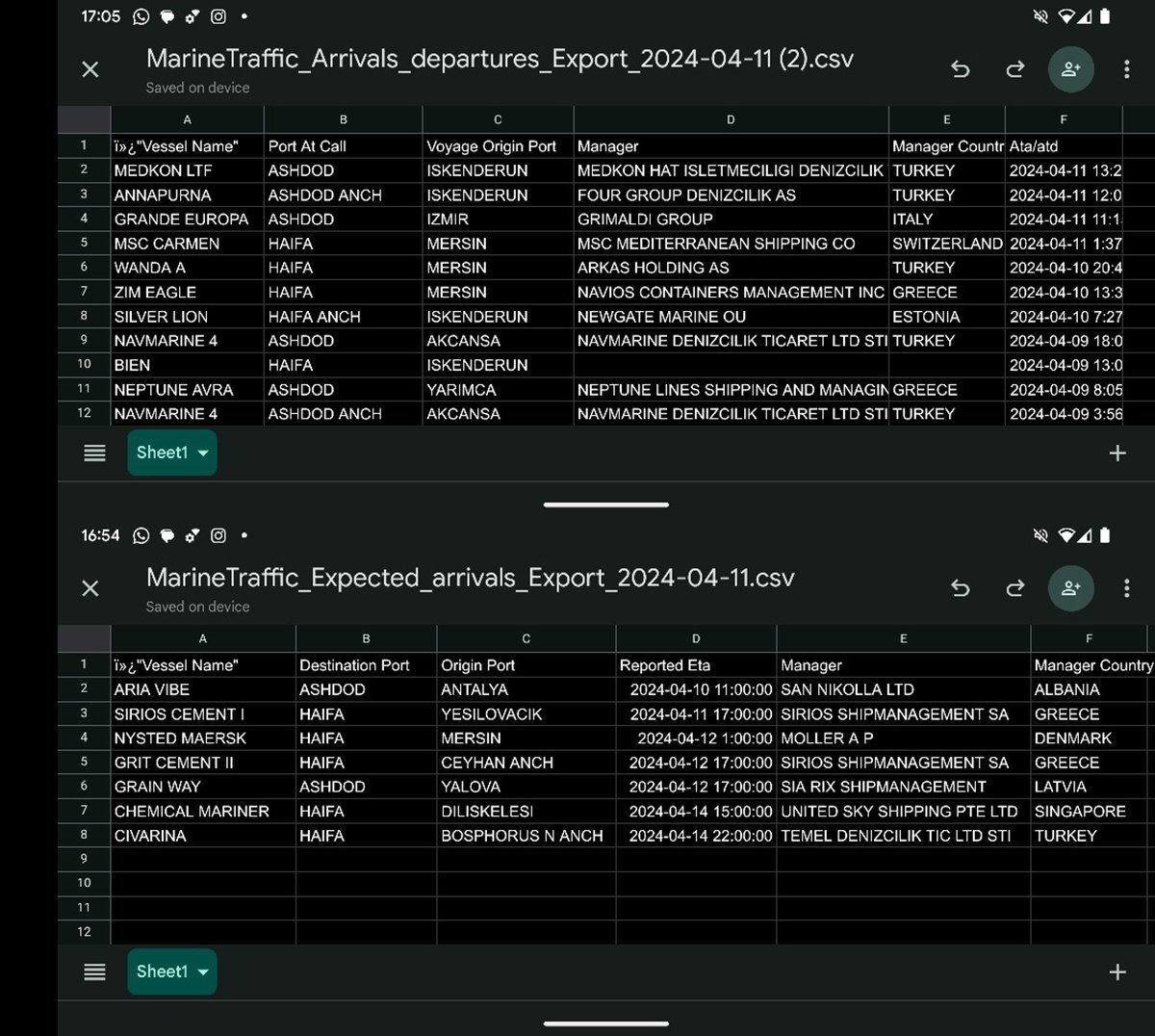
Task: Select the cell containing NYSTED MAERSK
Action: (203, 738)
